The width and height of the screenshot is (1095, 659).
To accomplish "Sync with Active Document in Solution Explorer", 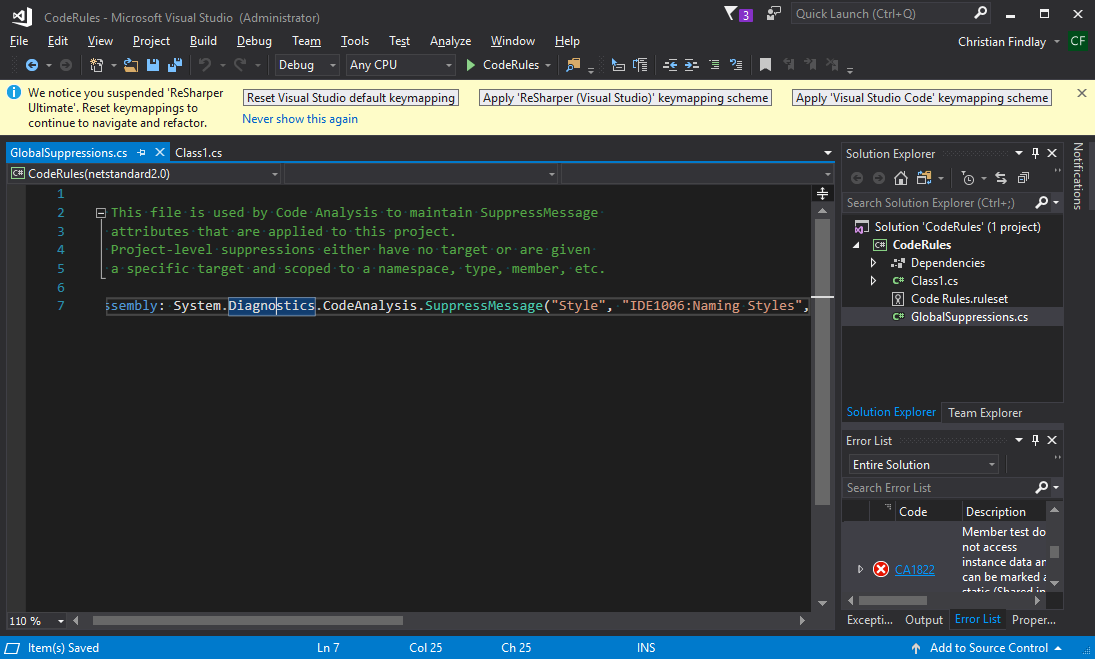I will [x=1001, y=179].
